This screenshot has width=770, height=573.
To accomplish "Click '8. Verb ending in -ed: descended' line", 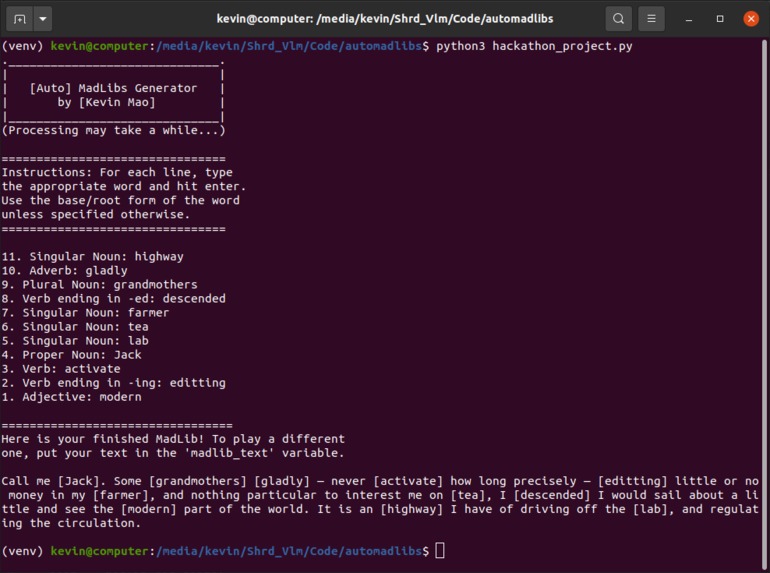I will click(x=114, y=299).
